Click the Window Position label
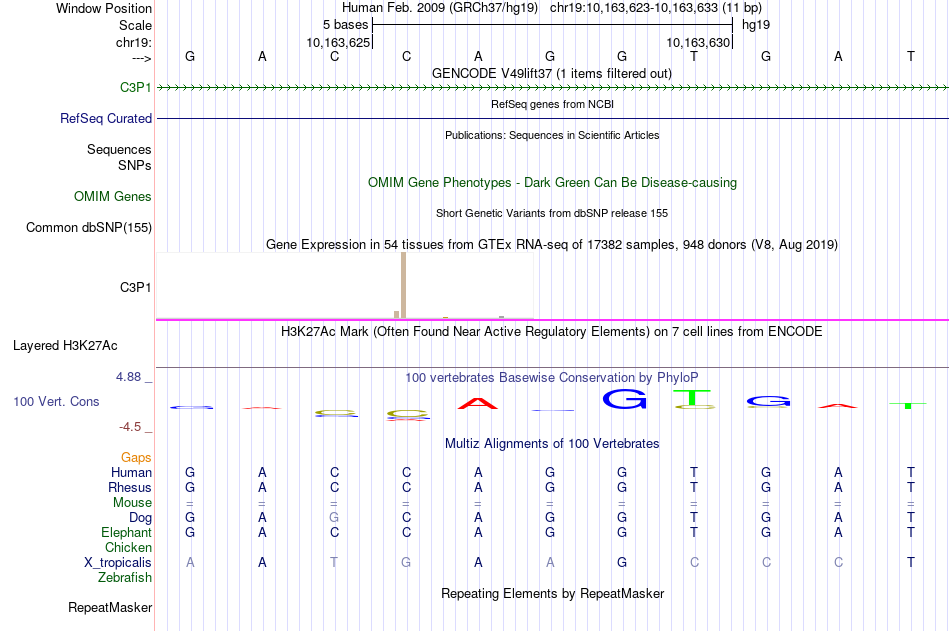Screen dimensions: 950x631 tap(104, 8)
